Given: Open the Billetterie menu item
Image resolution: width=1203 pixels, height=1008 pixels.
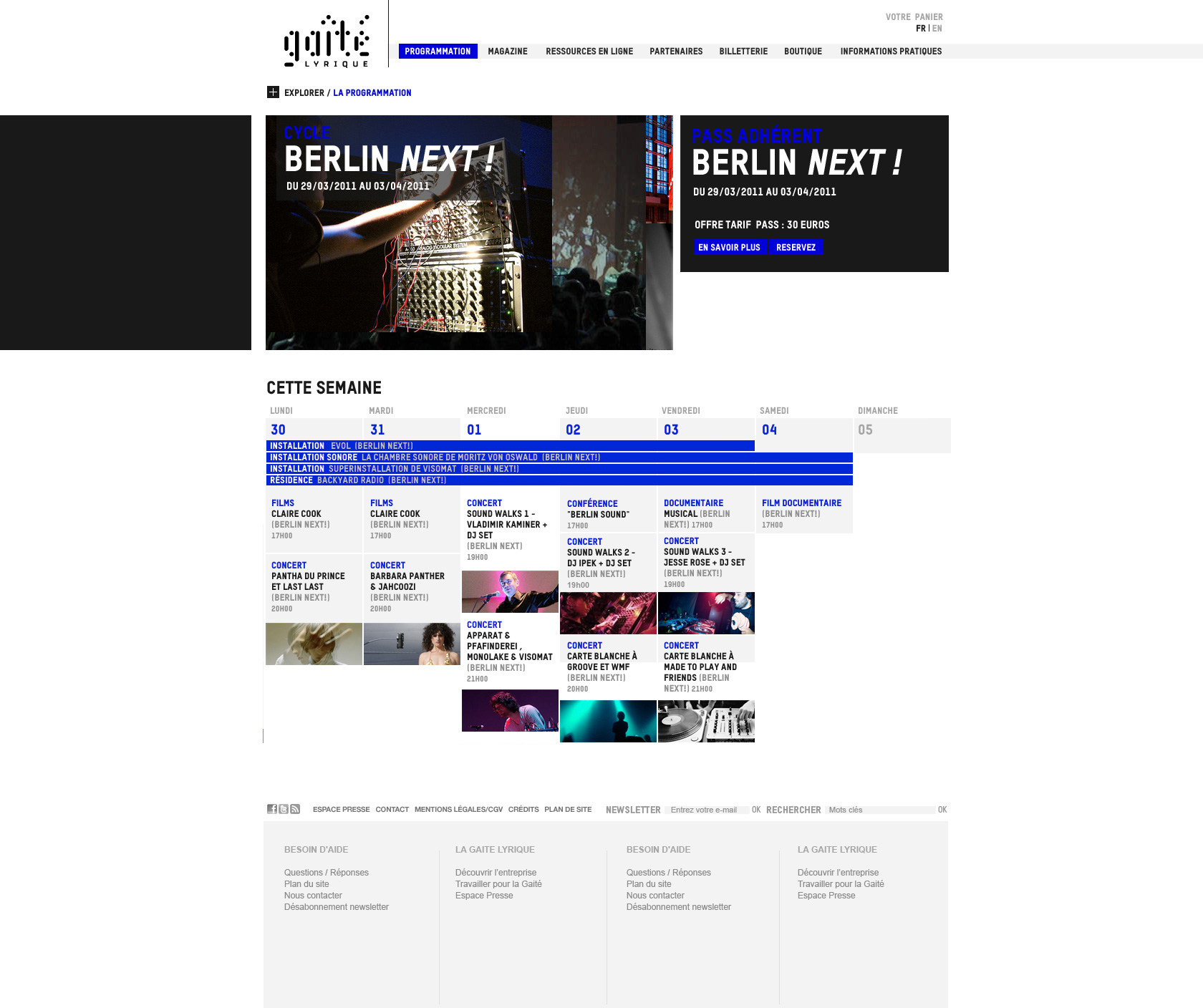Looking at the screenshot, I should [743, 52].
